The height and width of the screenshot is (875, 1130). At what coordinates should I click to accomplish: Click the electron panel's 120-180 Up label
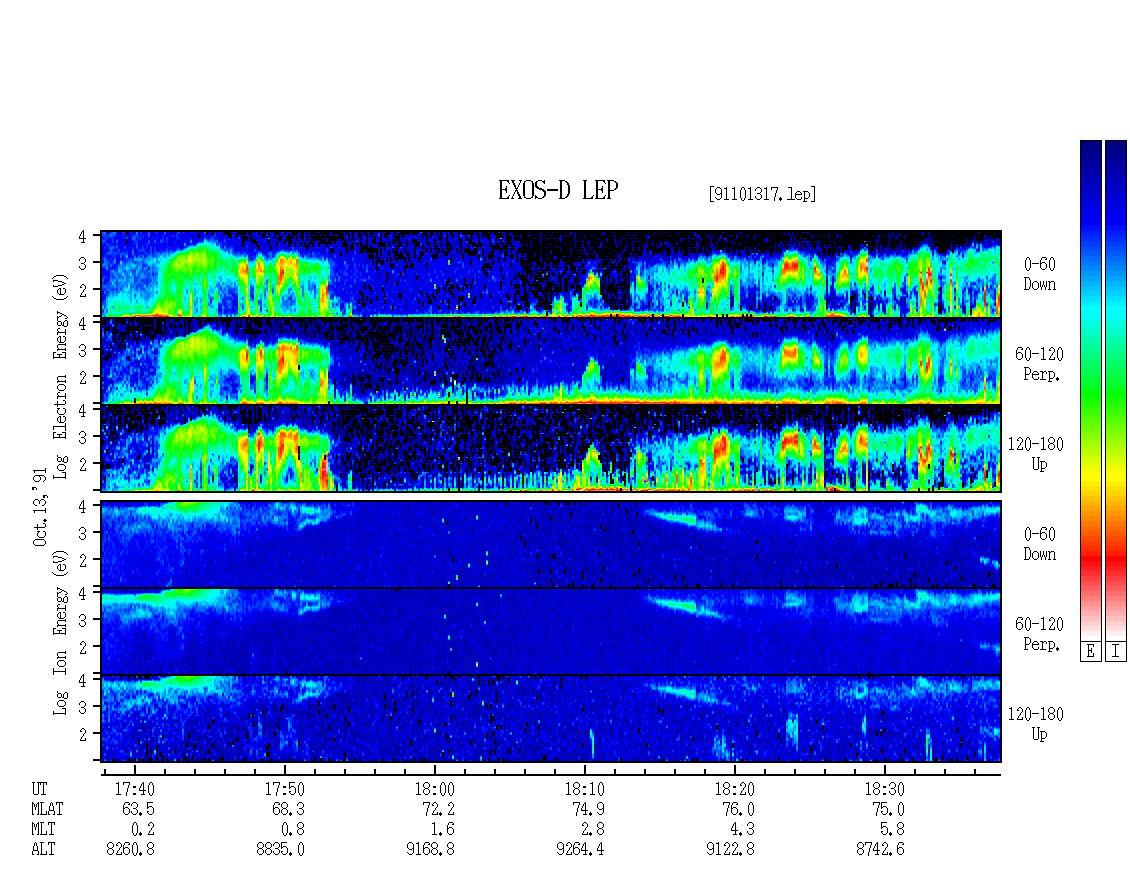coord(1036,454)
